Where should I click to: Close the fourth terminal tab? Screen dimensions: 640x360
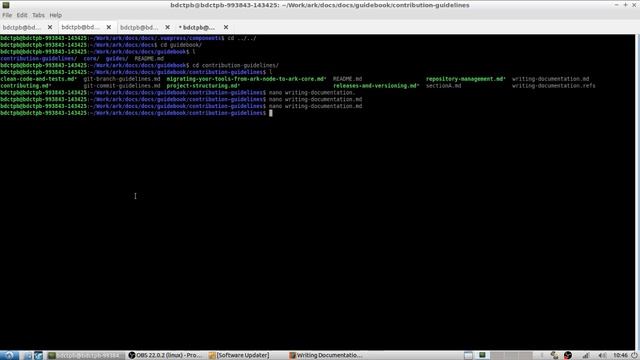click(x=226, y=27)
